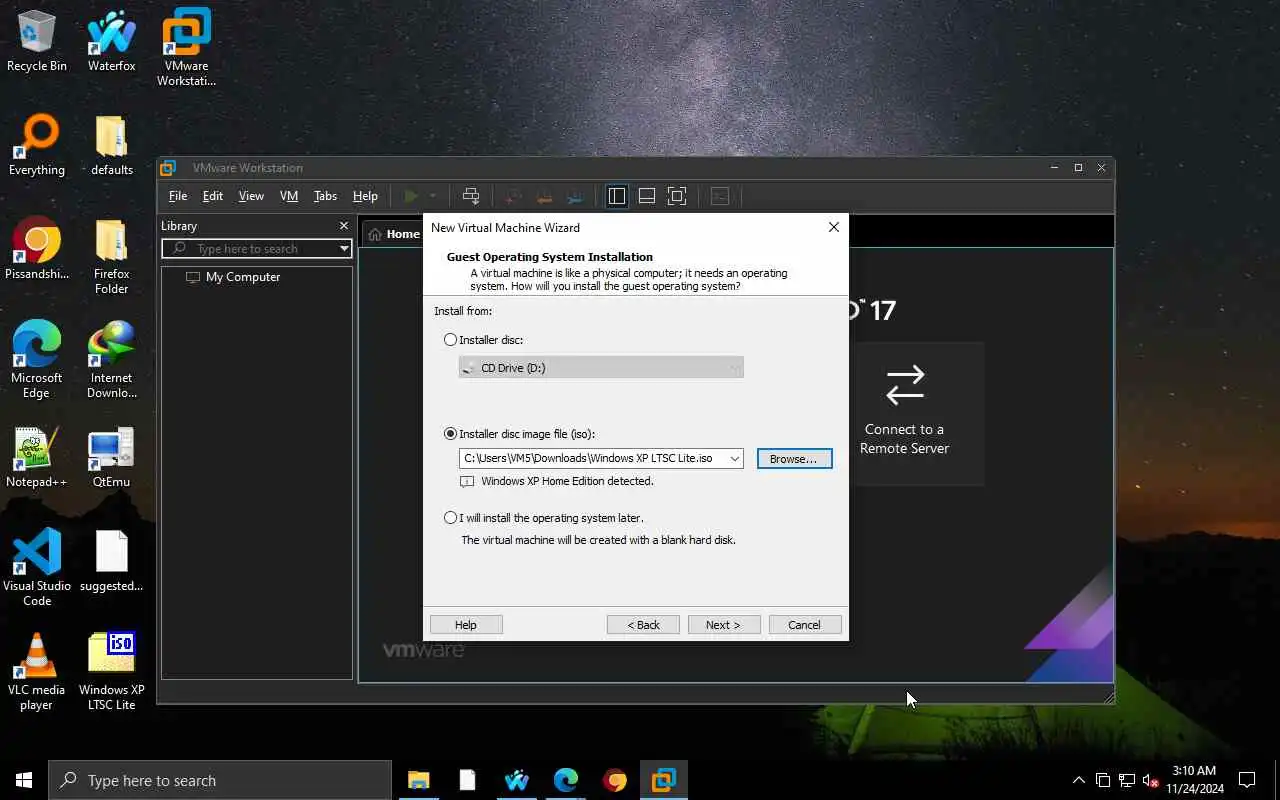1280x800 pixels.
Task: Click the Take Snapshot toolbar icon
Action: [x=513, y=196]
